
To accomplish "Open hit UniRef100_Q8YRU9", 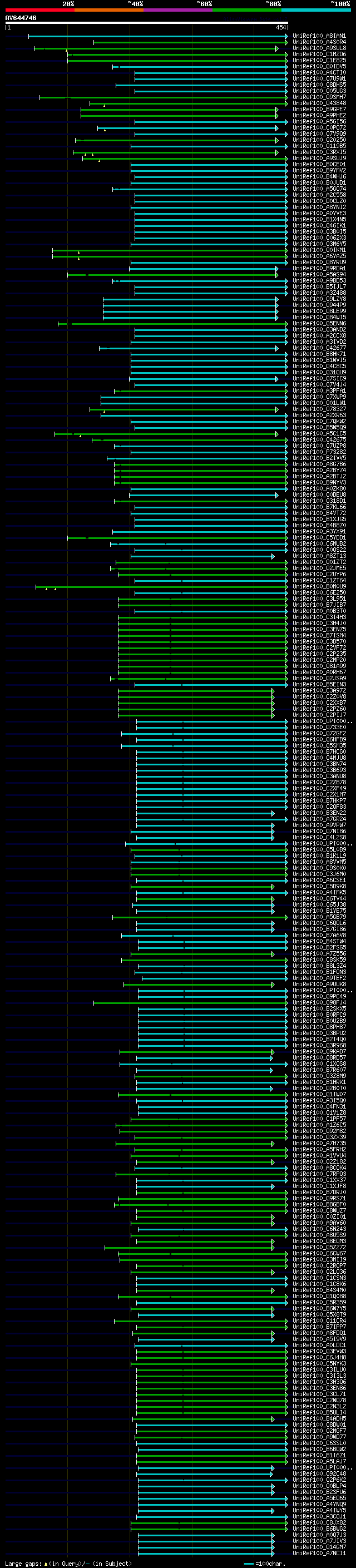I will click(x=319, y=263).
